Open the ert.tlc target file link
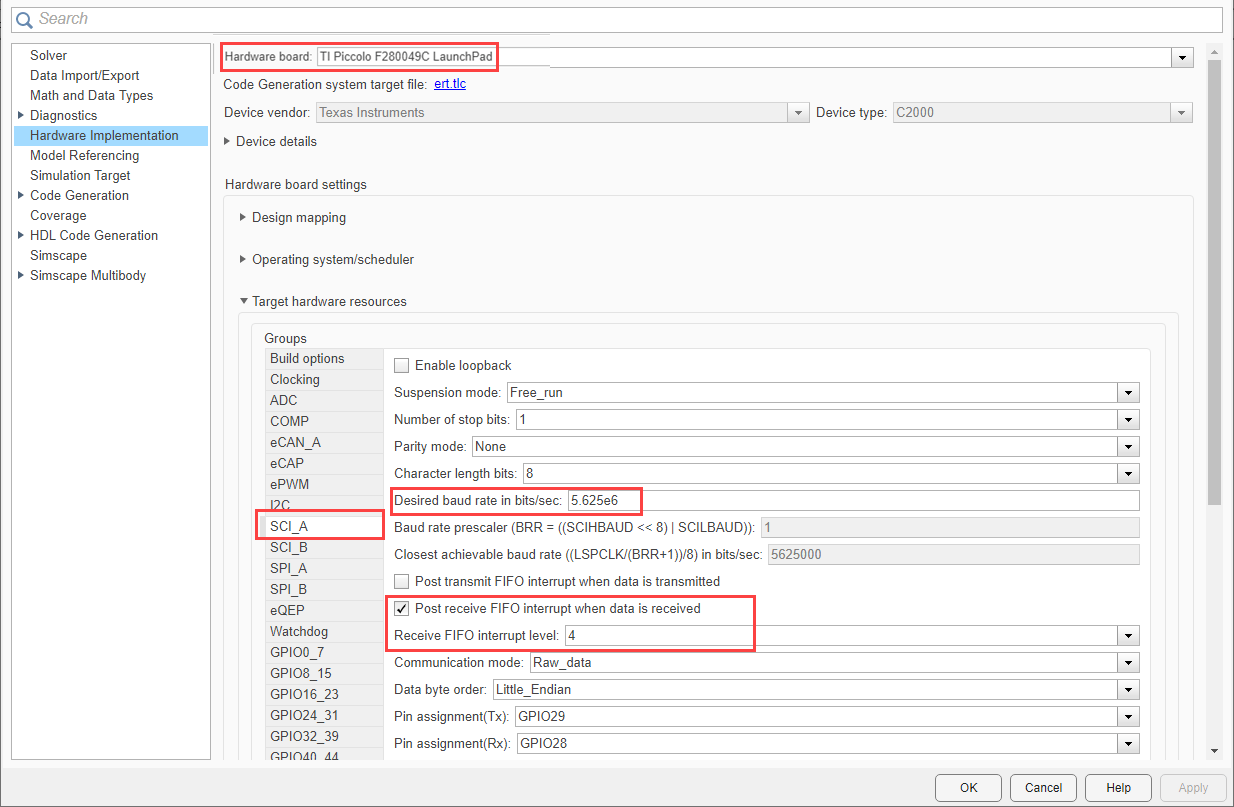The width and height of the screenshot is (1234, 807). pos(450,84)
